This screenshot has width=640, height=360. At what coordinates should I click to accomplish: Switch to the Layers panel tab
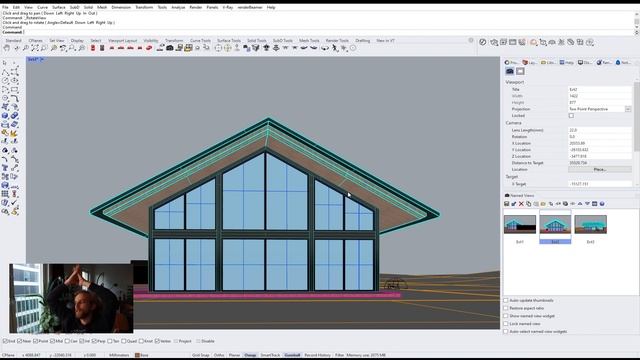pyautogui.click(x=530, y=62)
